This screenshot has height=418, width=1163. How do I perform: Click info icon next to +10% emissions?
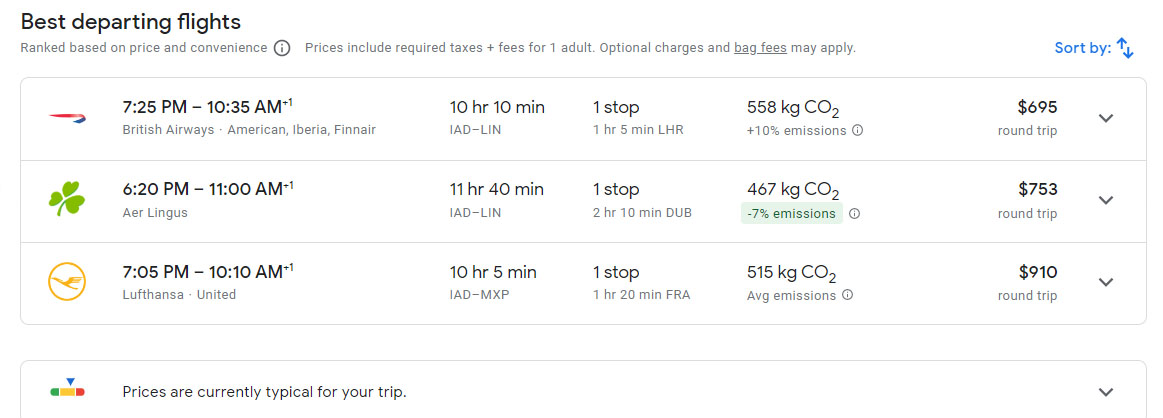click(858, 131)
